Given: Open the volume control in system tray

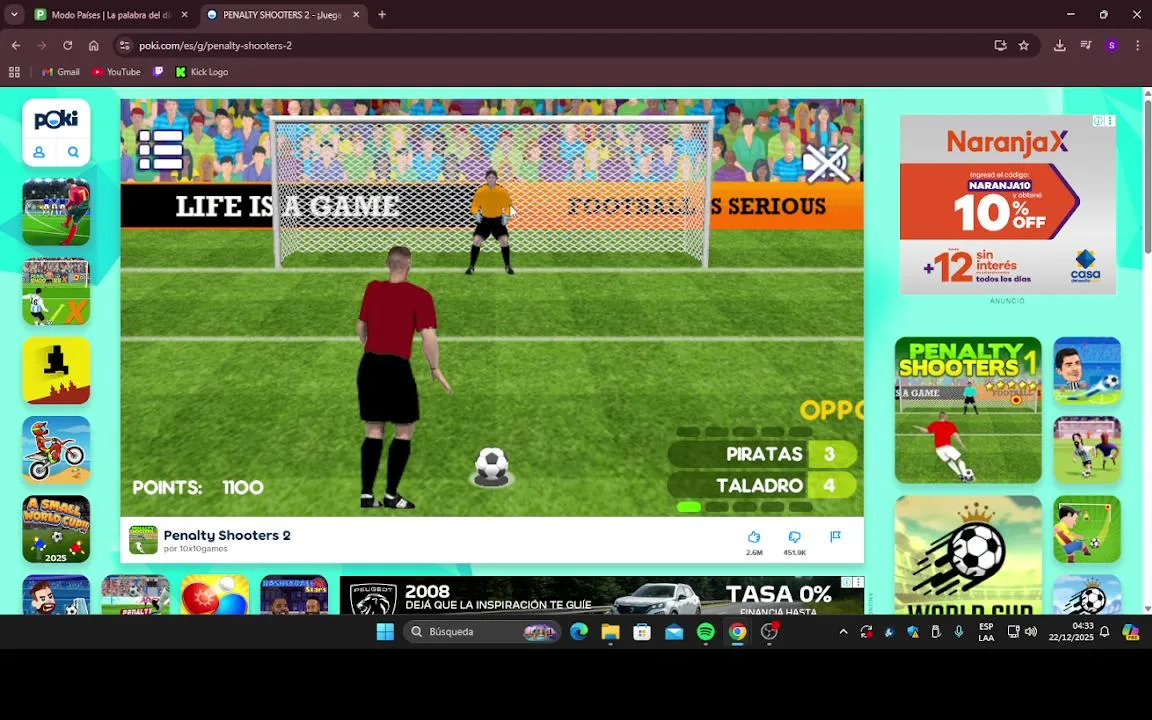Looking at the screenshot, I should (1032, 632).
